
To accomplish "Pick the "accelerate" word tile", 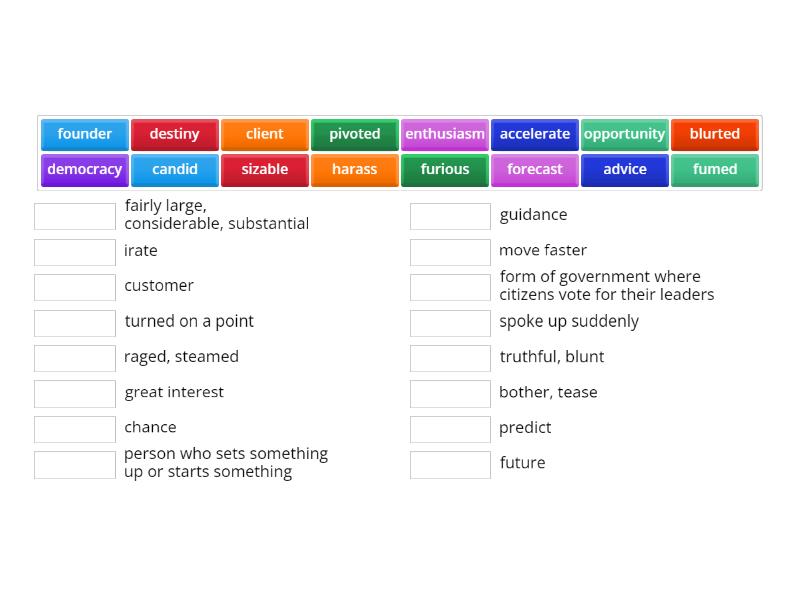I will pyautogui.click(x=535, y=134).
